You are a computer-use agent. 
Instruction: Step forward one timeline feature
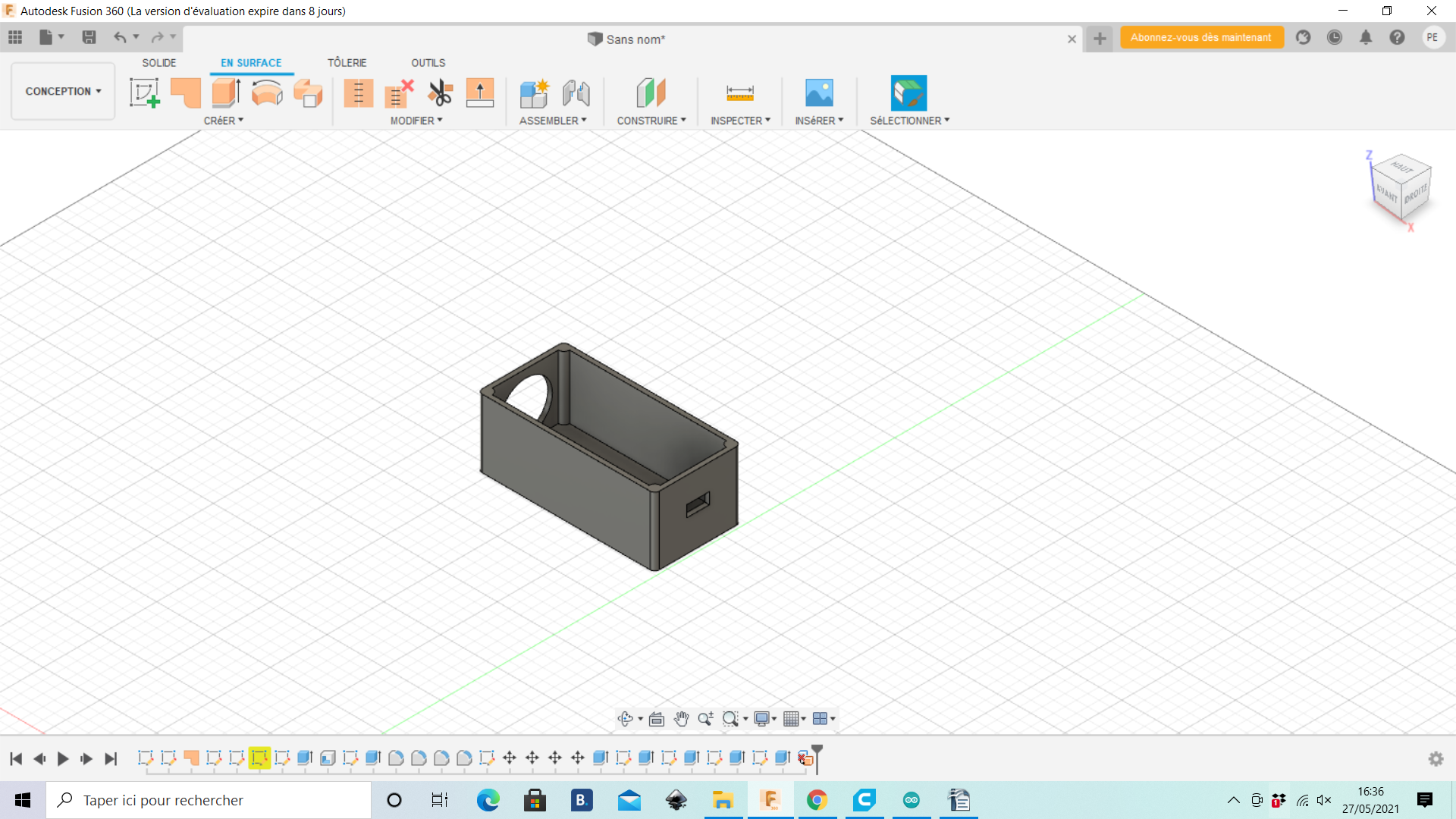tap(86, 758)
